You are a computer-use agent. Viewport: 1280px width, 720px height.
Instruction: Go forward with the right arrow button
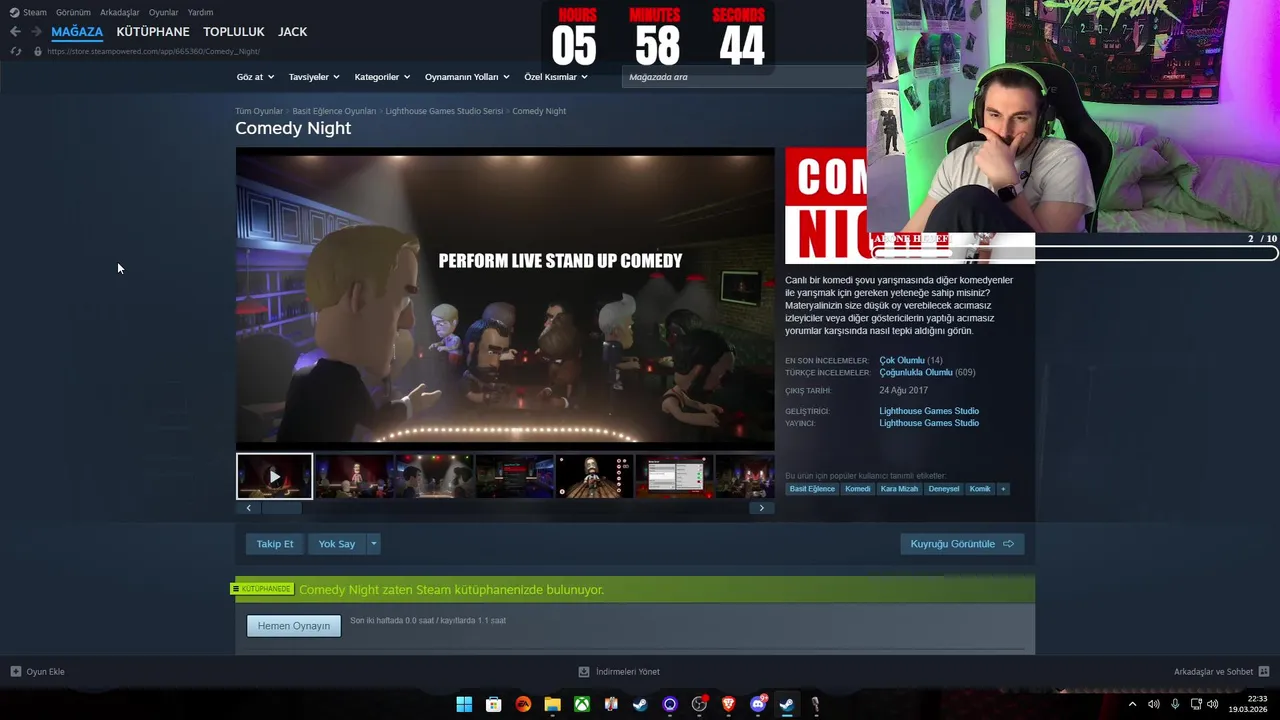(36, 32)
